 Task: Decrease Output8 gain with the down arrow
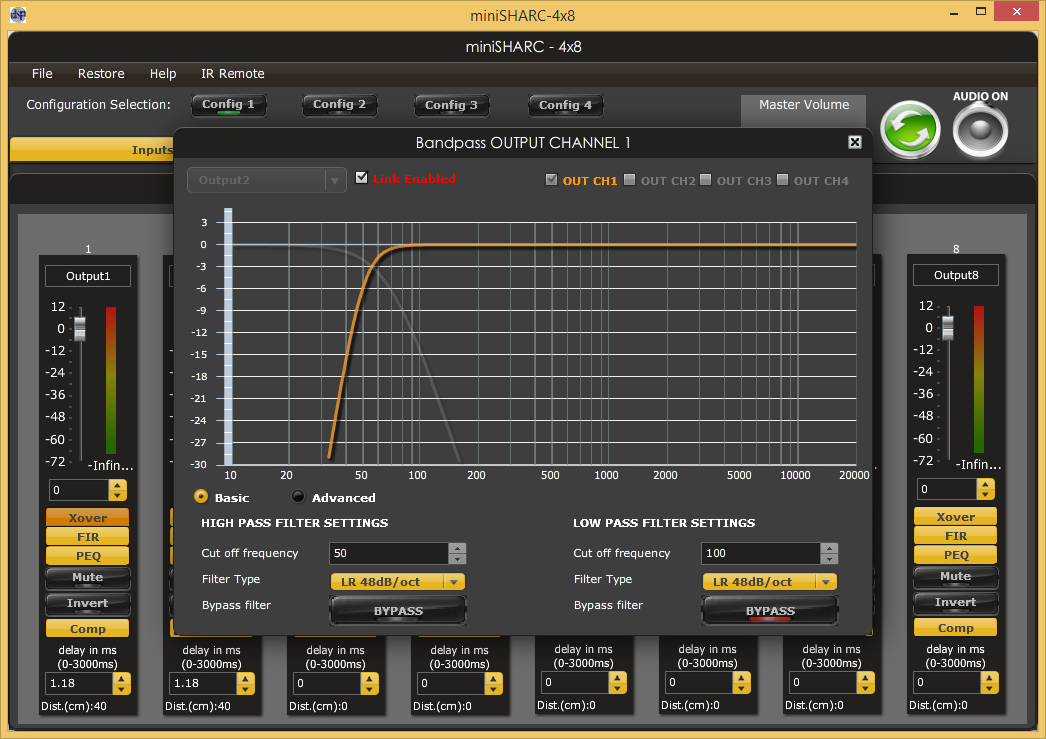985,494
